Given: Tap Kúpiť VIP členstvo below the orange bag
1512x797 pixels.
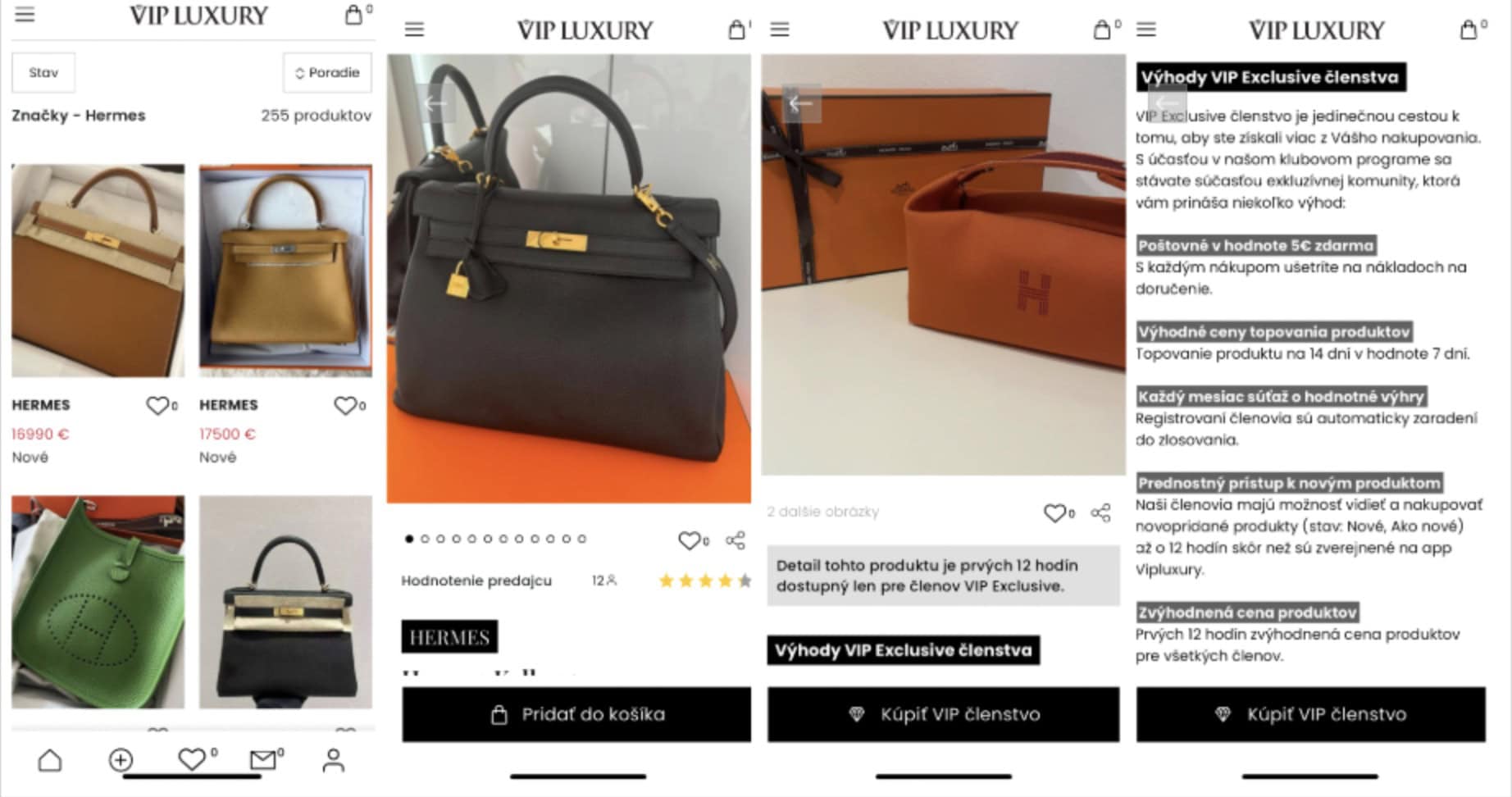Looking at the screenshot, I should [x=943, y=714].
